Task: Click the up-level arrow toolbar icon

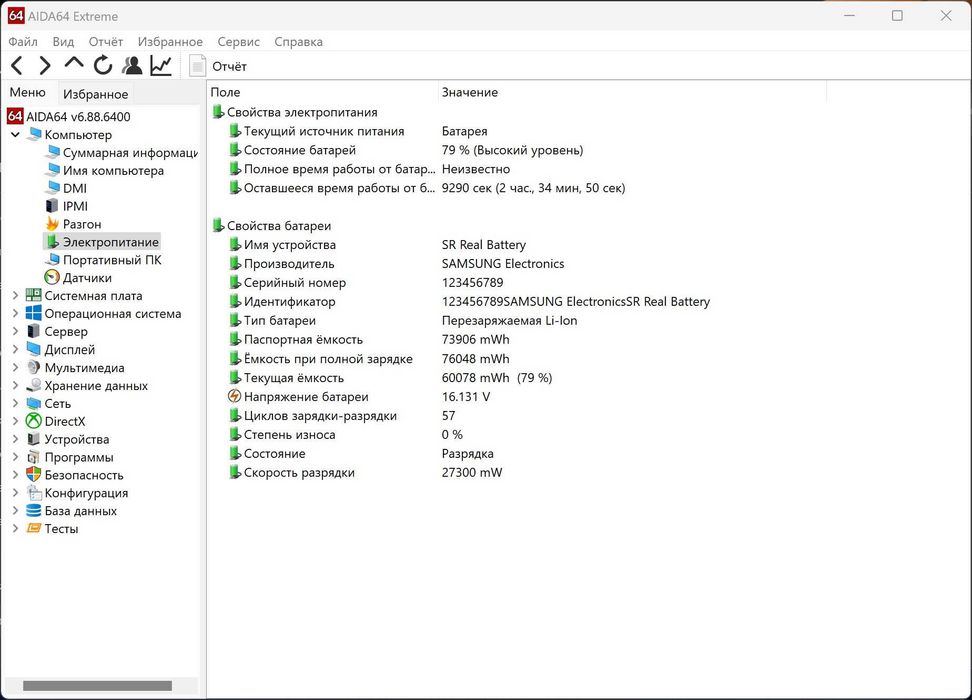Action: (74, 63)
